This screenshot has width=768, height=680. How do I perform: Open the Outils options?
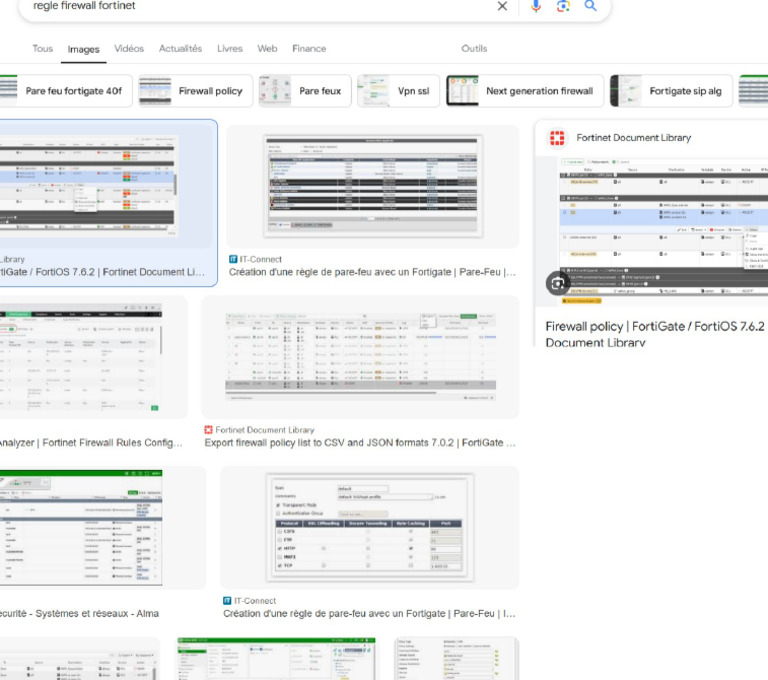(474, 49)
